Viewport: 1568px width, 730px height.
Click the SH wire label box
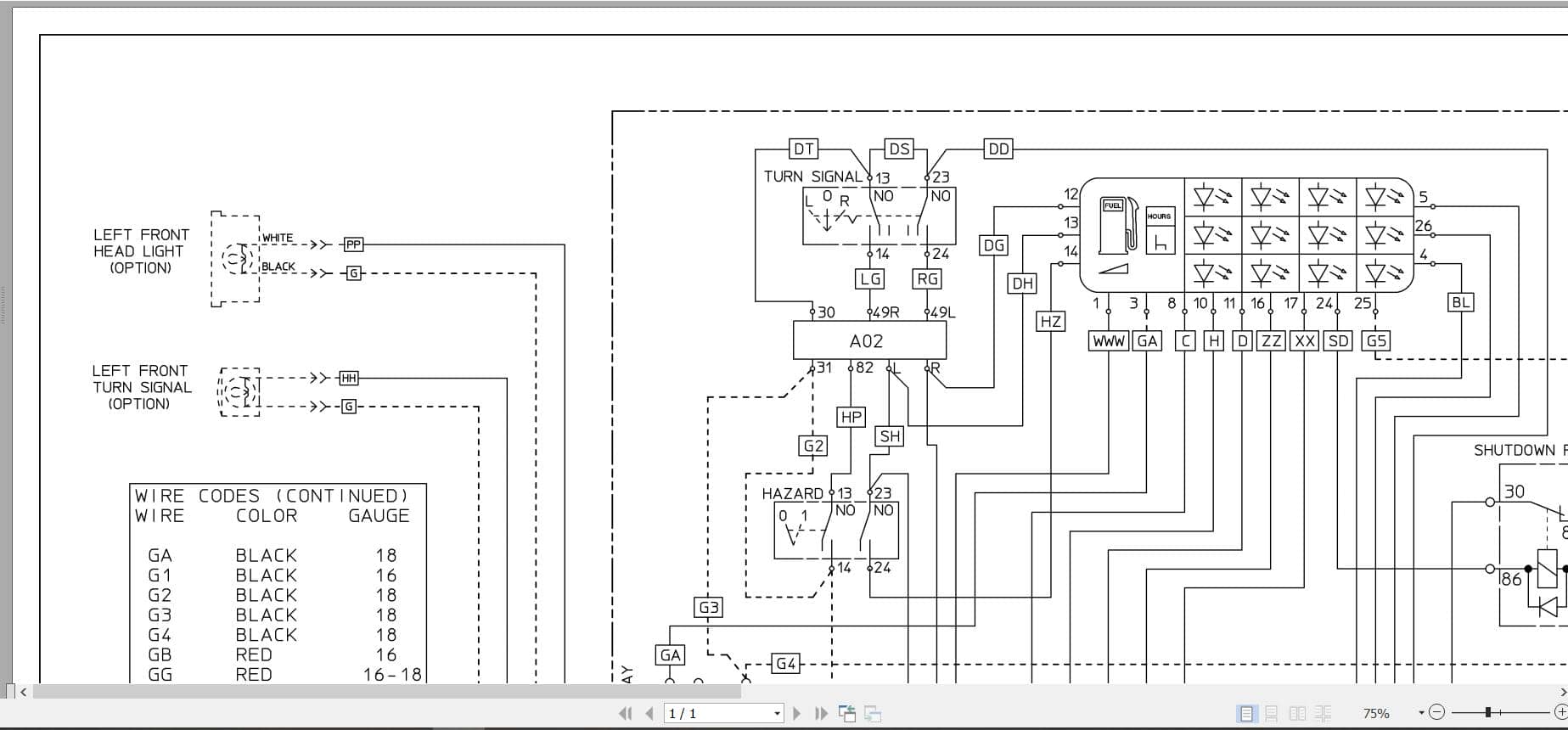click(890, 436)
